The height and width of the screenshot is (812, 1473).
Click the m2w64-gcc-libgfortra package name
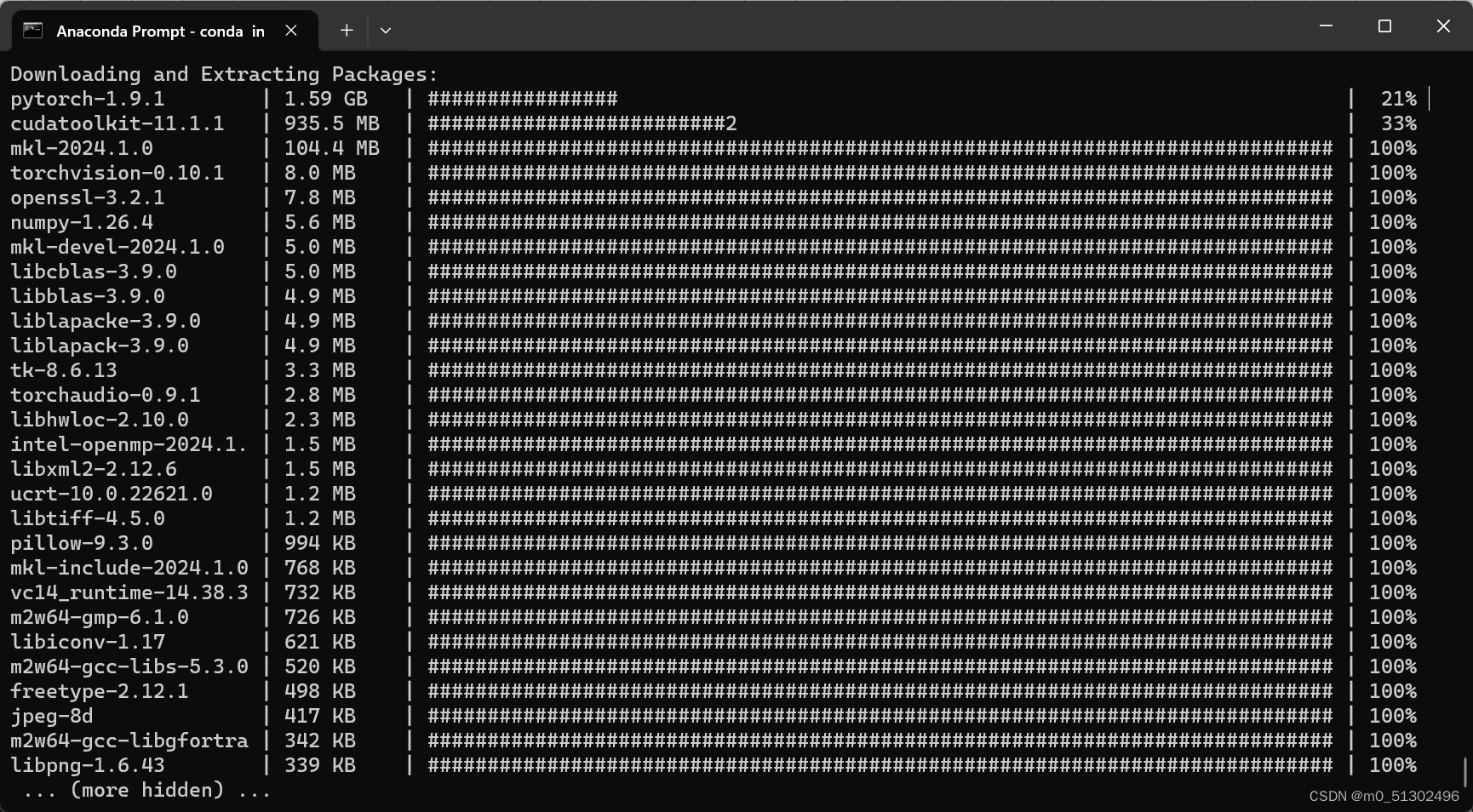(129, 741)
